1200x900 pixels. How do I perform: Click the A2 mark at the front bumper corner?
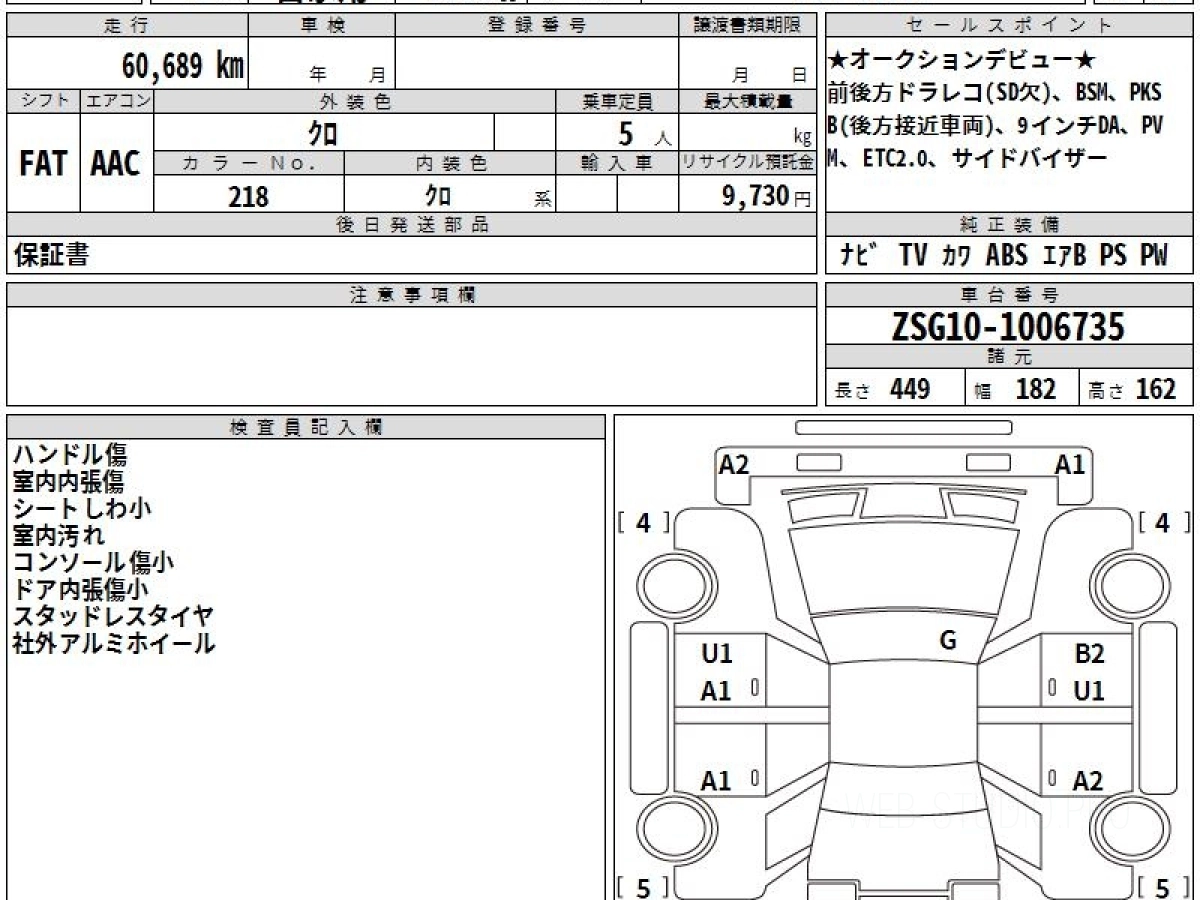point(734,464)
